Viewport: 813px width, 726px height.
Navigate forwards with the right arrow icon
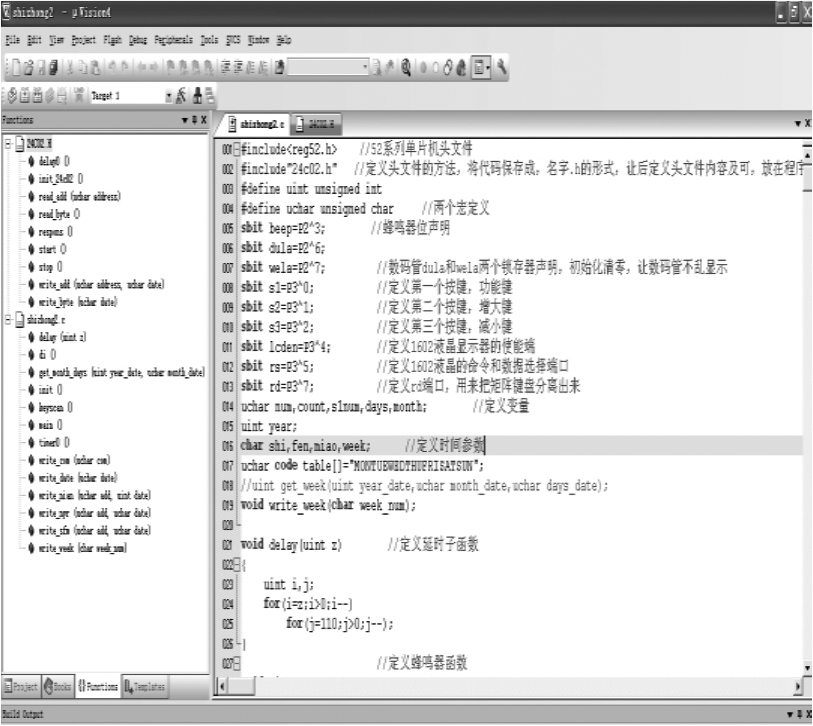click(x=154, y=67)
